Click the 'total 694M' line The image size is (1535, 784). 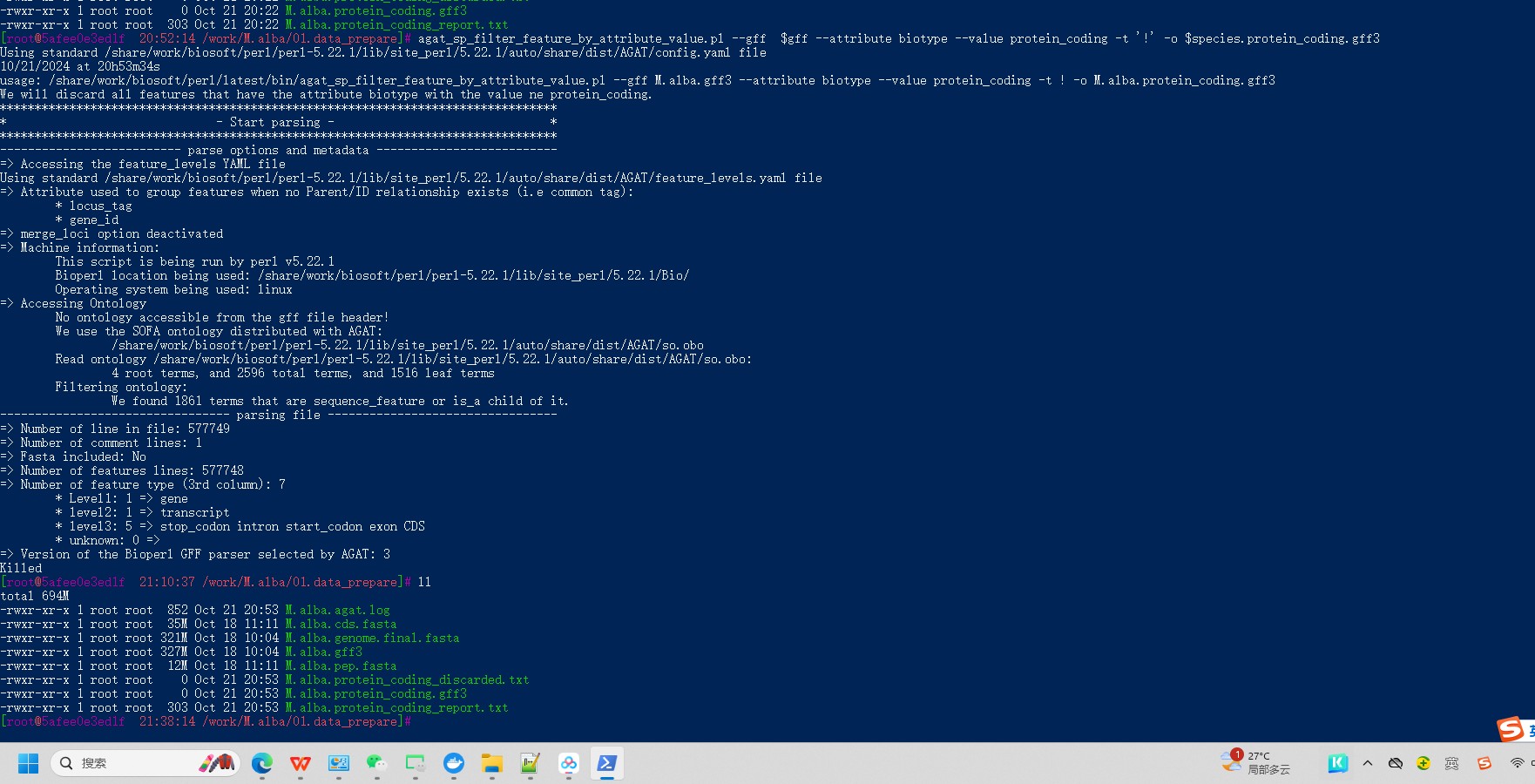tap(35, 597)
